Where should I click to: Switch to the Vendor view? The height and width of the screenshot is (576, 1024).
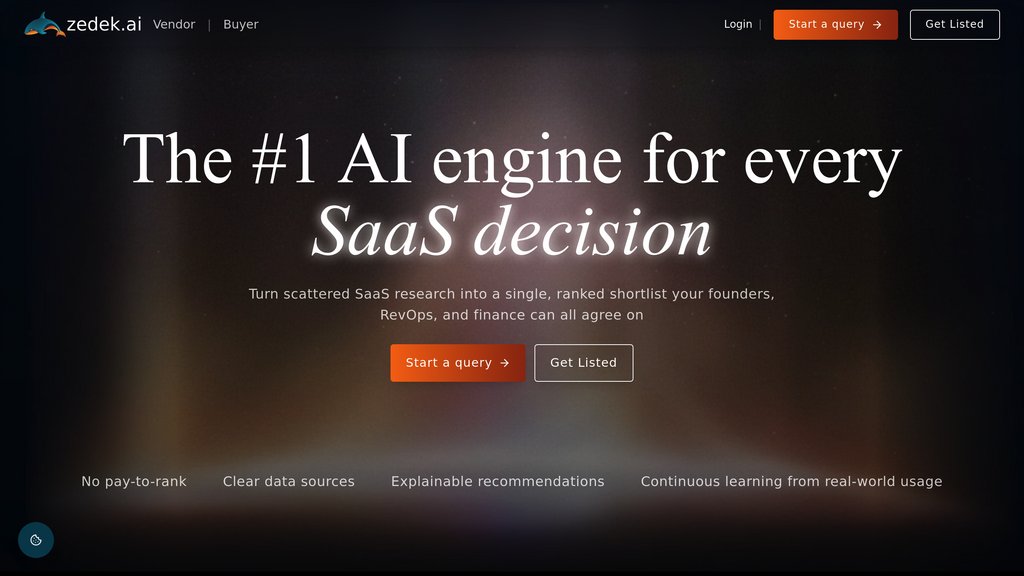click(x=174, y=24)
